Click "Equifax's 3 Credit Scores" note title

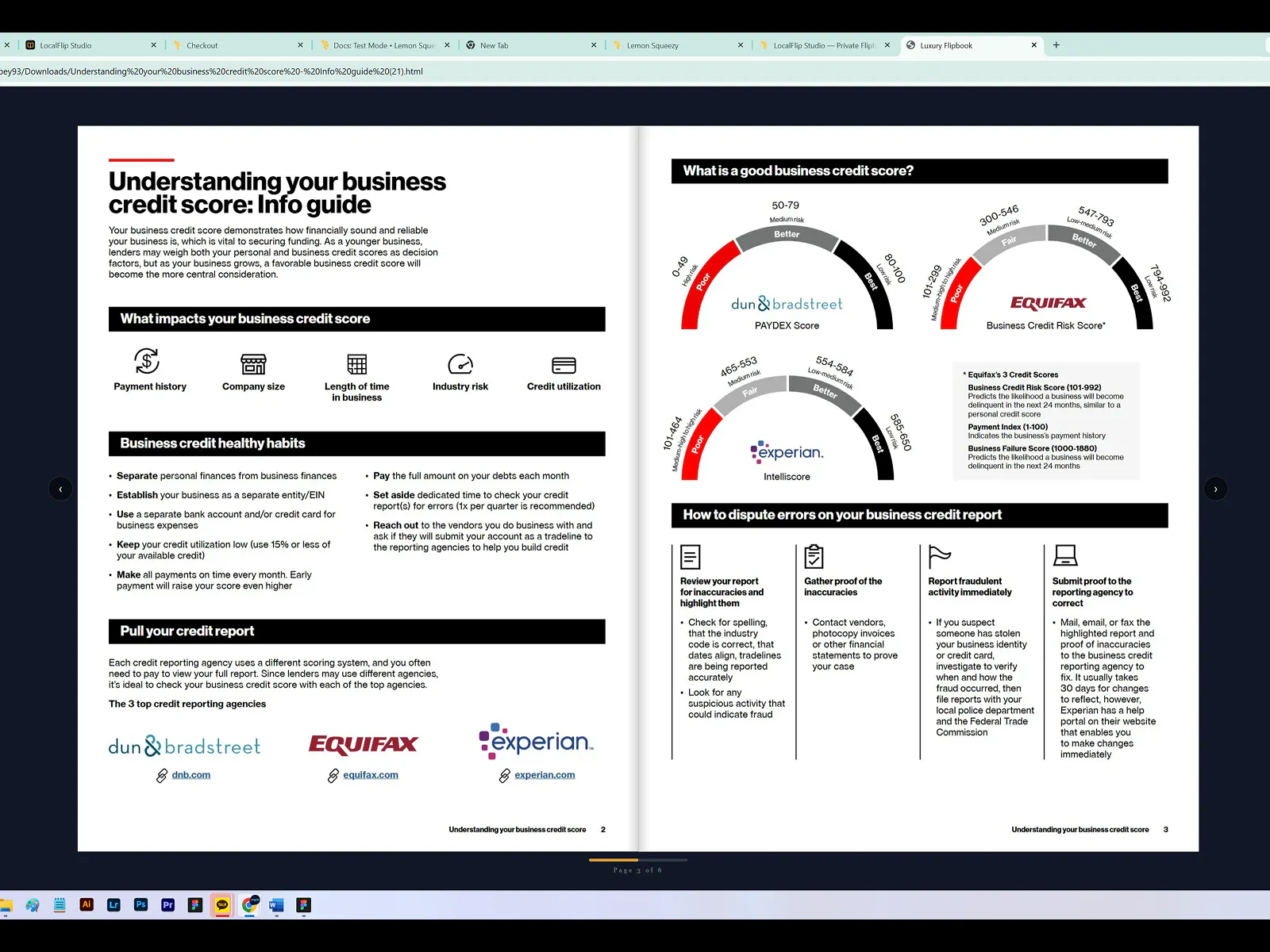1011,374
